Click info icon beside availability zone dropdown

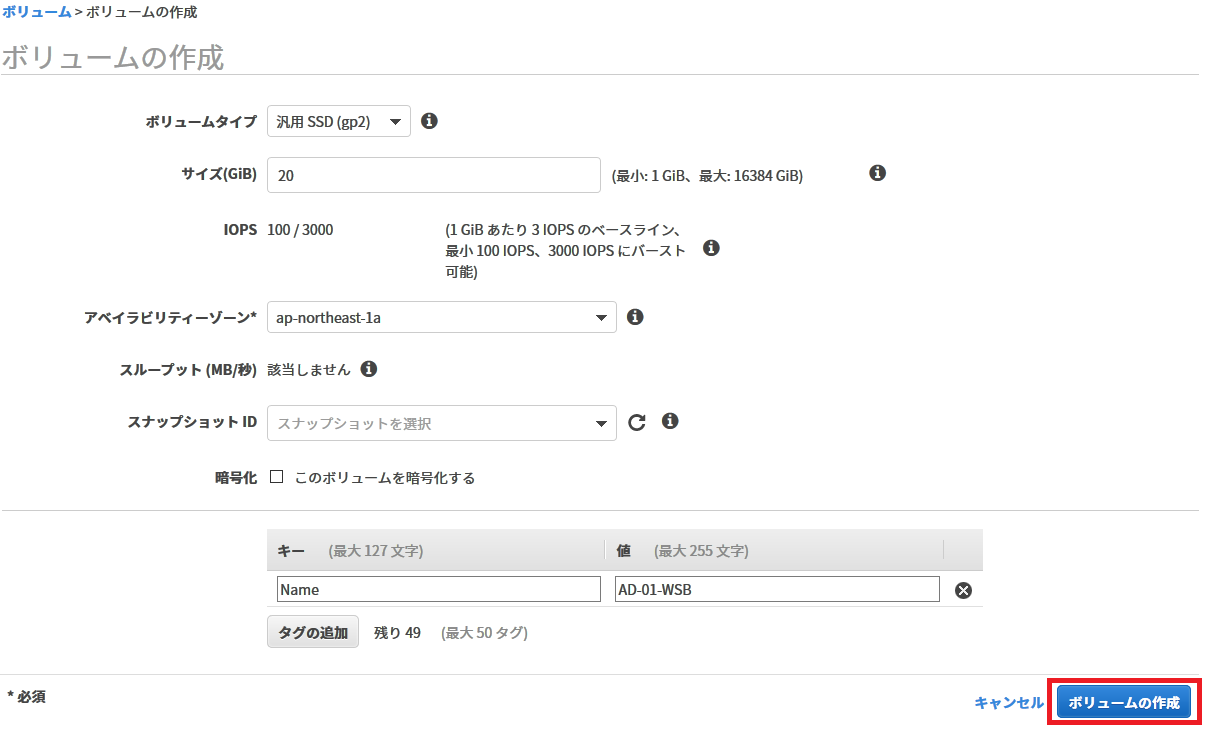point(634,317)
